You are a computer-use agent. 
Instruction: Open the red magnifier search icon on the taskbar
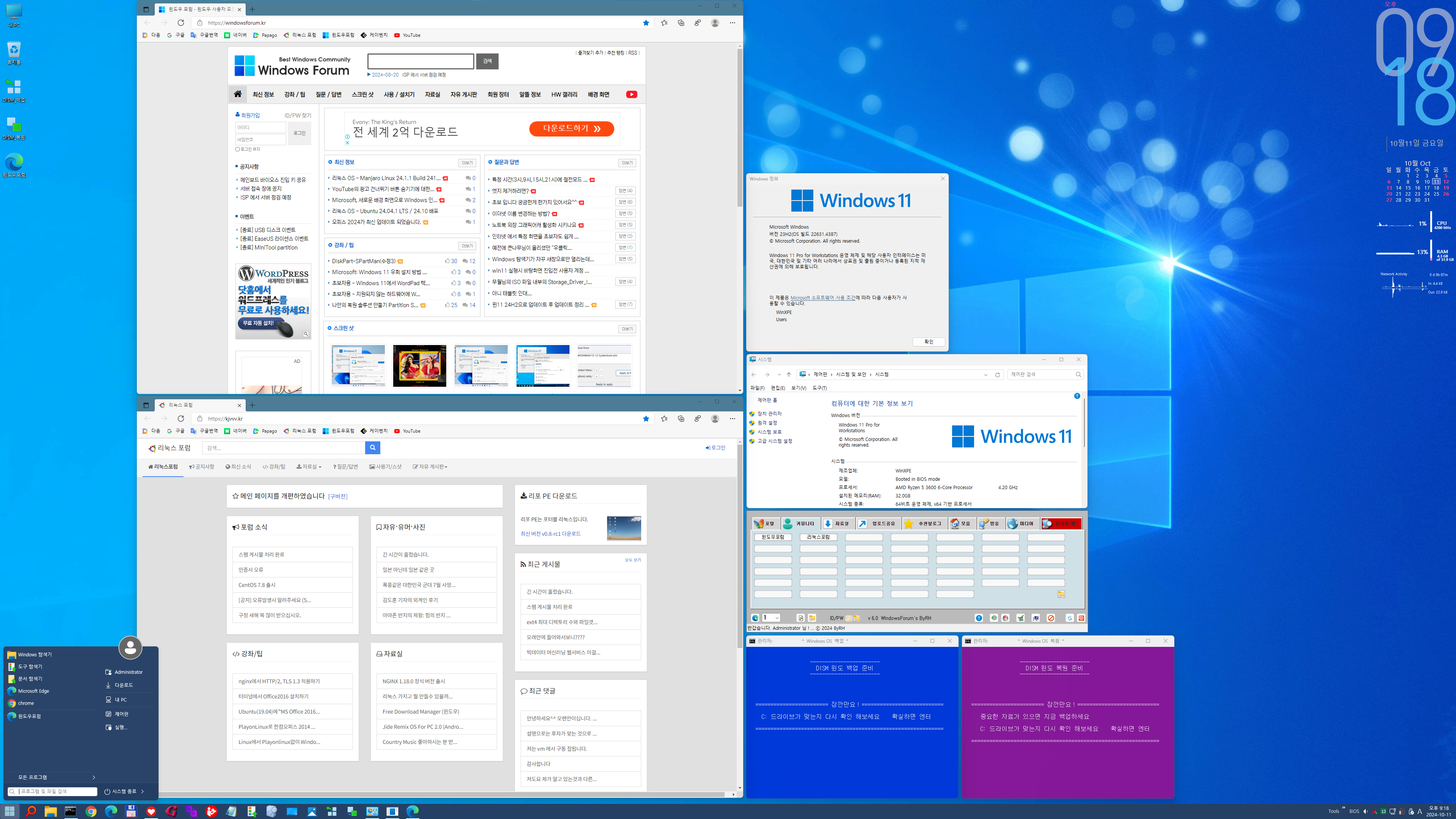[x=30, y=811]
